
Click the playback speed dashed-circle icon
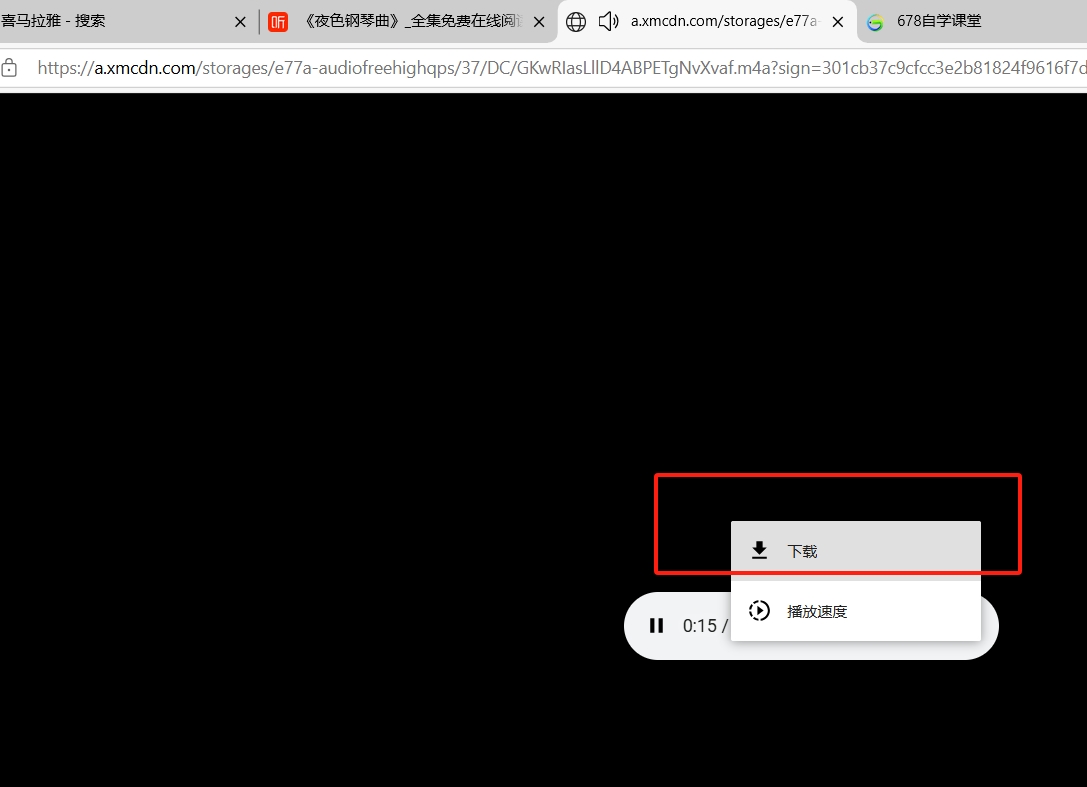759,611
